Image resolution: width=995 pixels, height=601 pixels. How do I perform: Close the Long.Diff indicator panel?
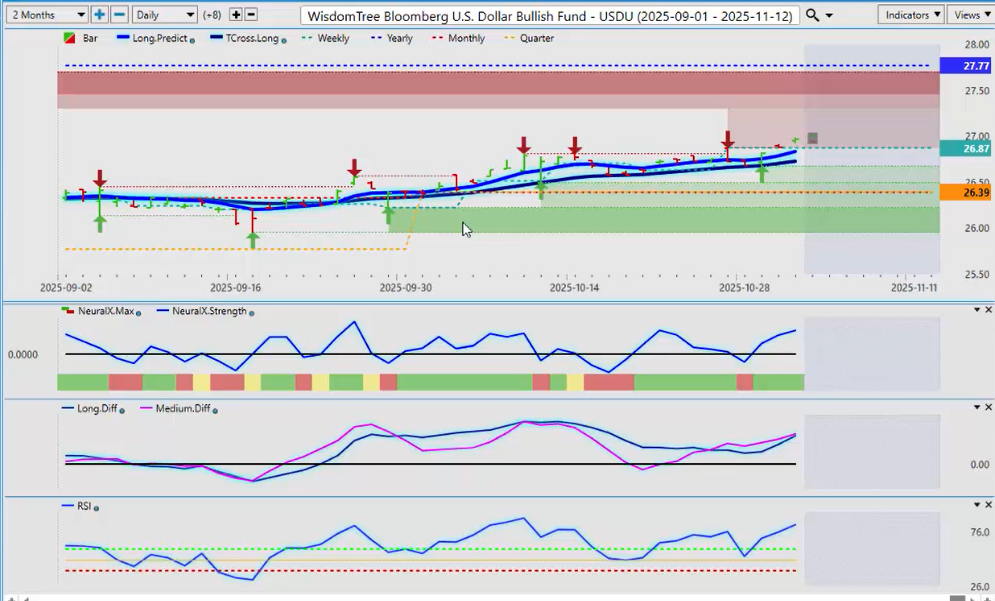coord(988,408)
